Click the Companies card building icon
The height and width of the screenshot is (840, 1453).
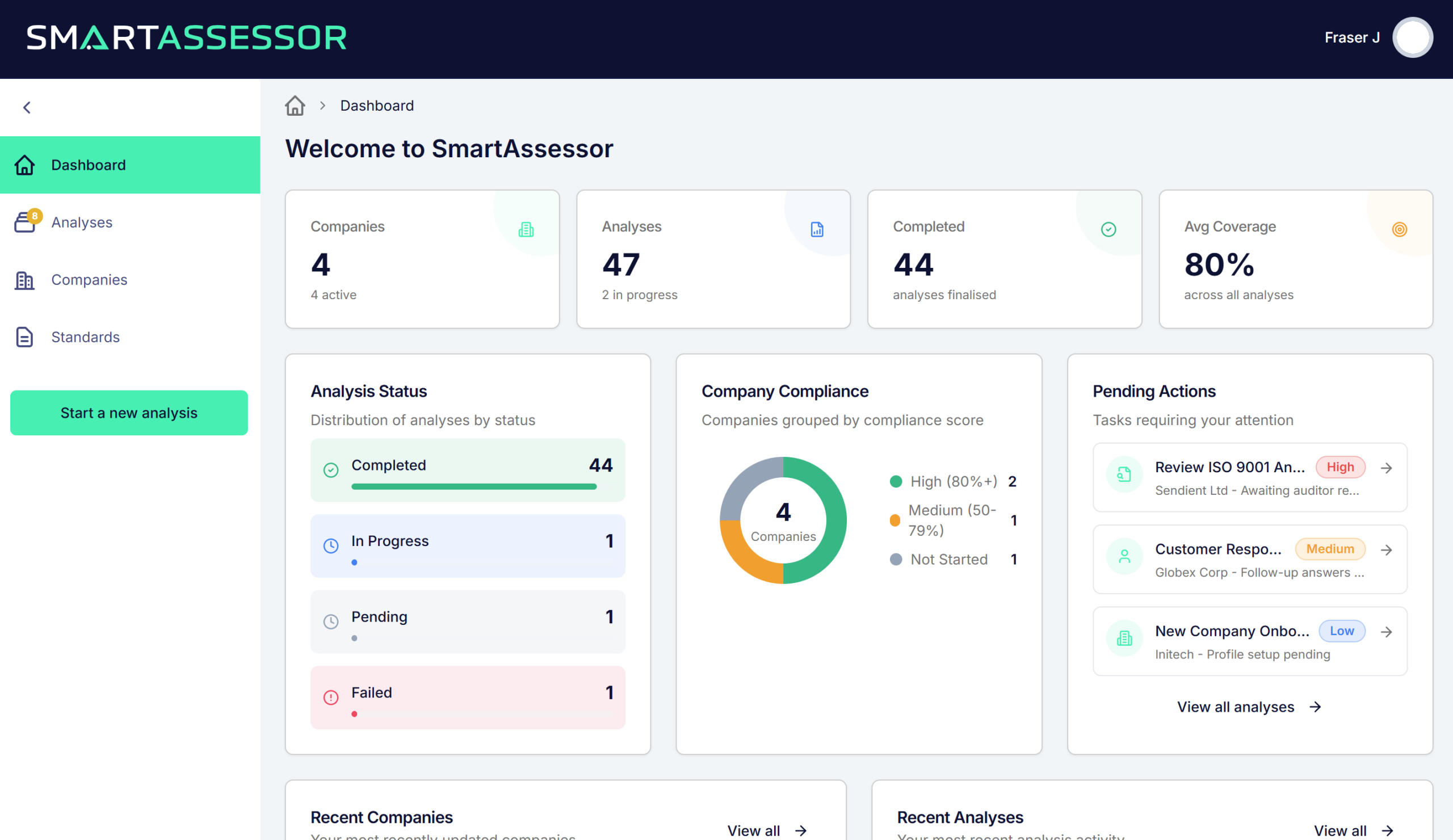tap(526, 229)
